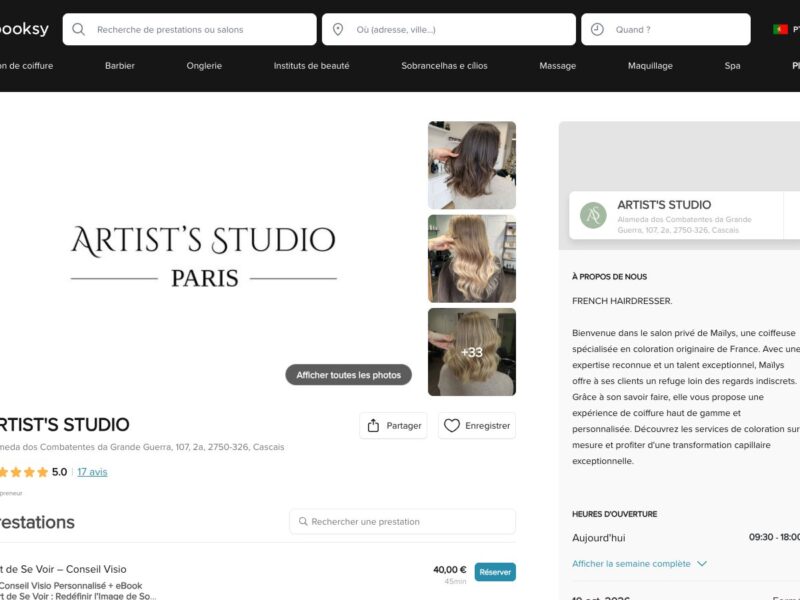Screen dimensions: 800x600
Task: Click the 5.0 rating value
Action: (x=59, y=472)
